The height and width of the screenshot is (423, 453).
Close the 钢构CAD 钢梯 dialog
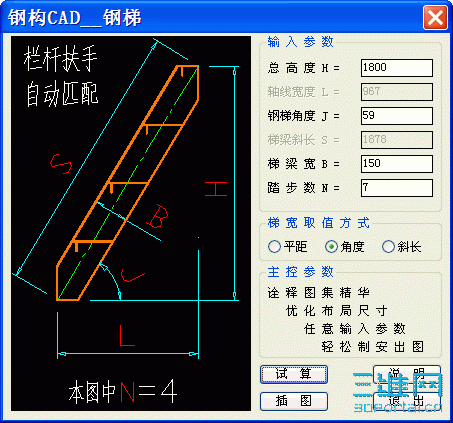pyautogui.click(x=435, y=17)
